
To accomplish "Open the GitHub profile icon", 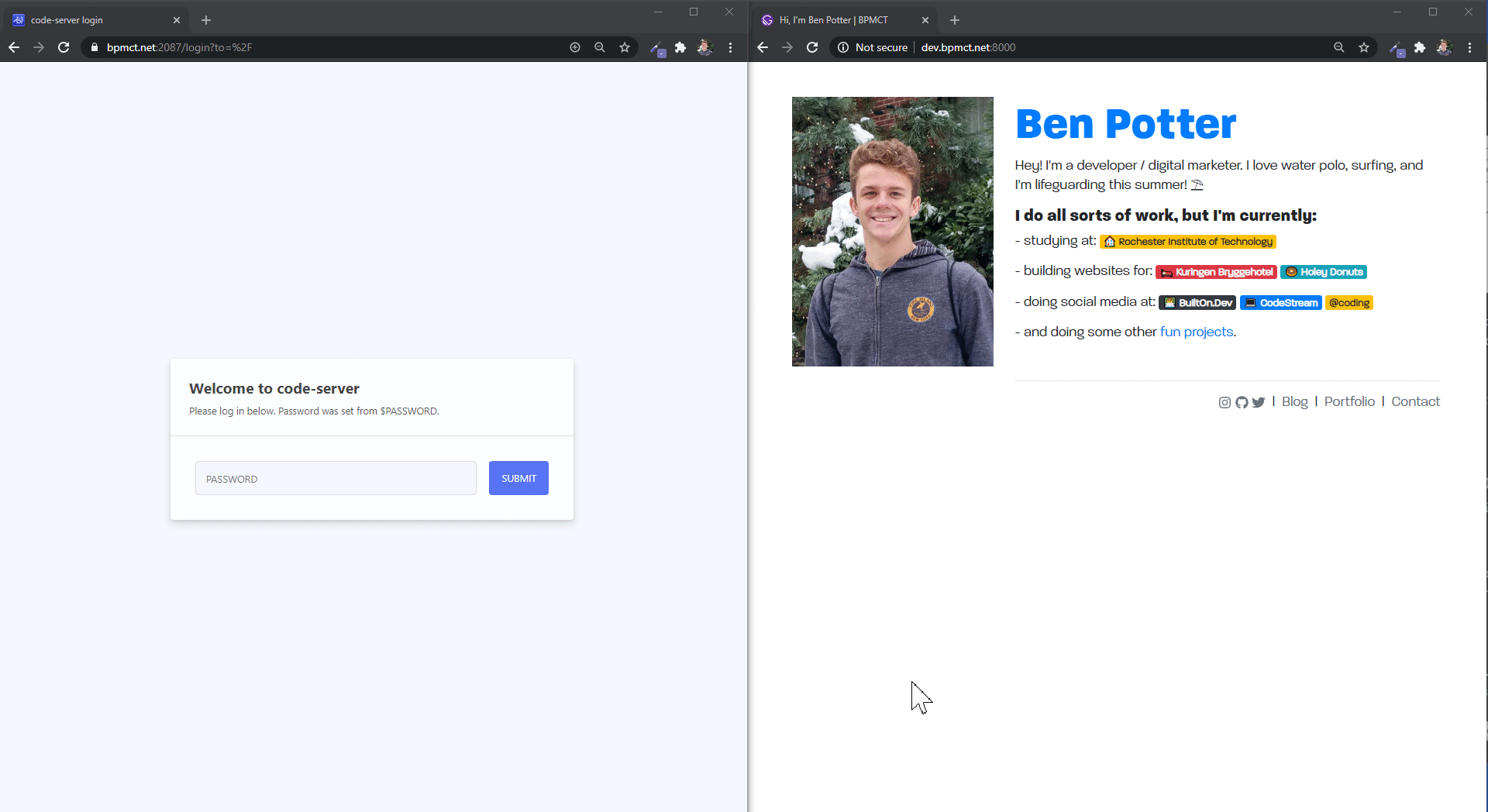I will coord(1242,402).
